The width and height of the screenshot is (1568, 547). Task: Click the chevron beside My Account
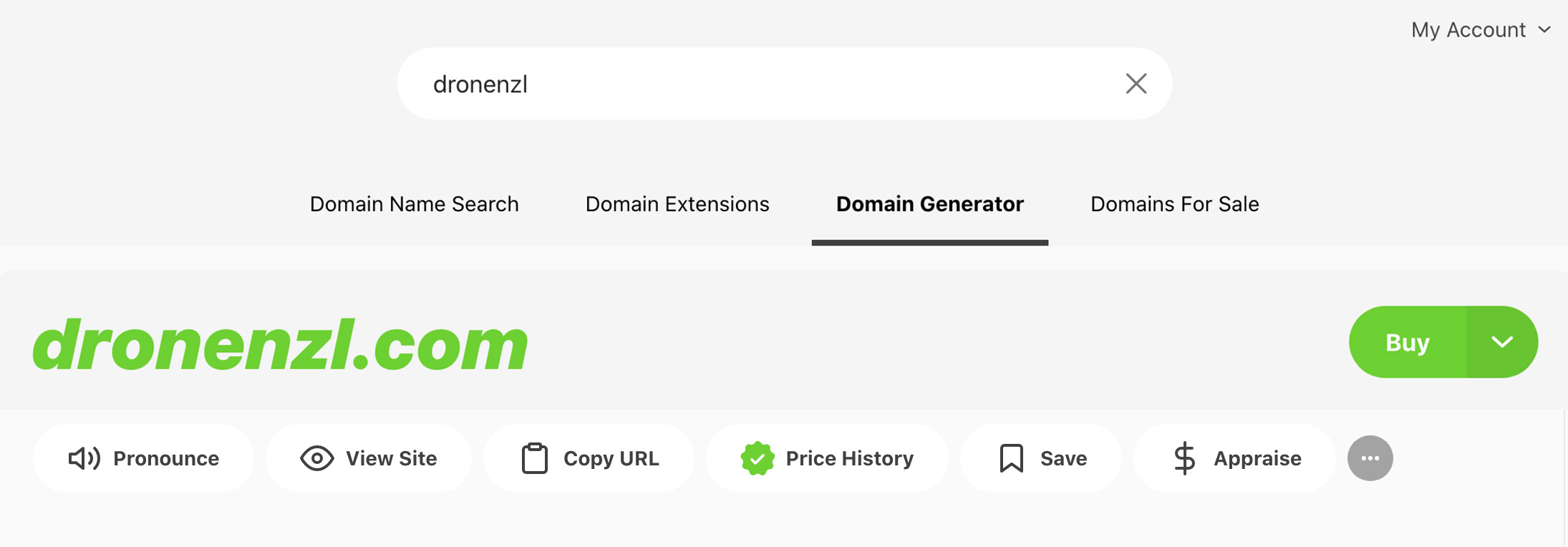click(x=1544, y=30)
